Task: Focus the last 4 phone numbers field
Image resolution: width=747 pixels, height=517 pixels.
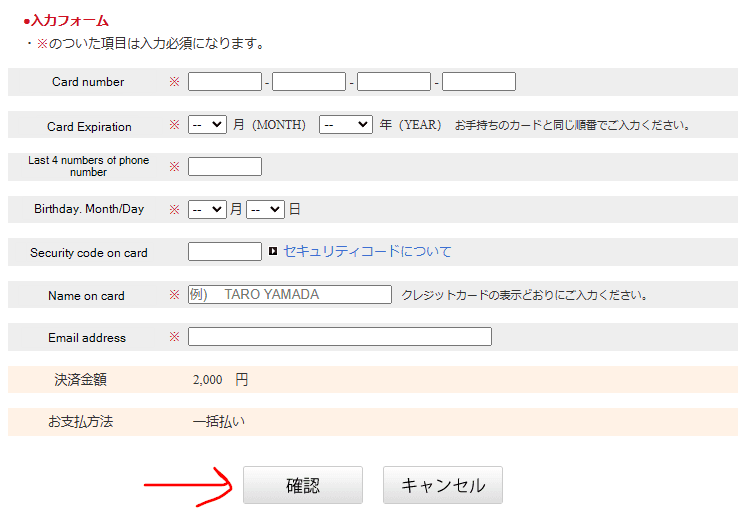Action: (225, 167)
